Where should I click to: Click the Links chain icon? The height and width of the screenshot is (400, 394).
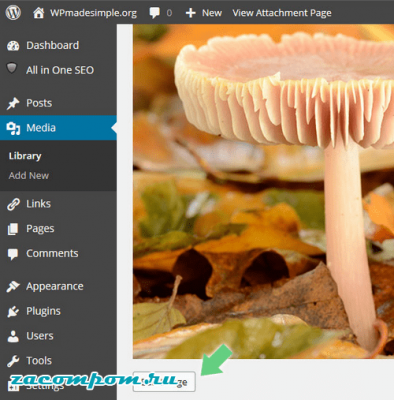13,204
